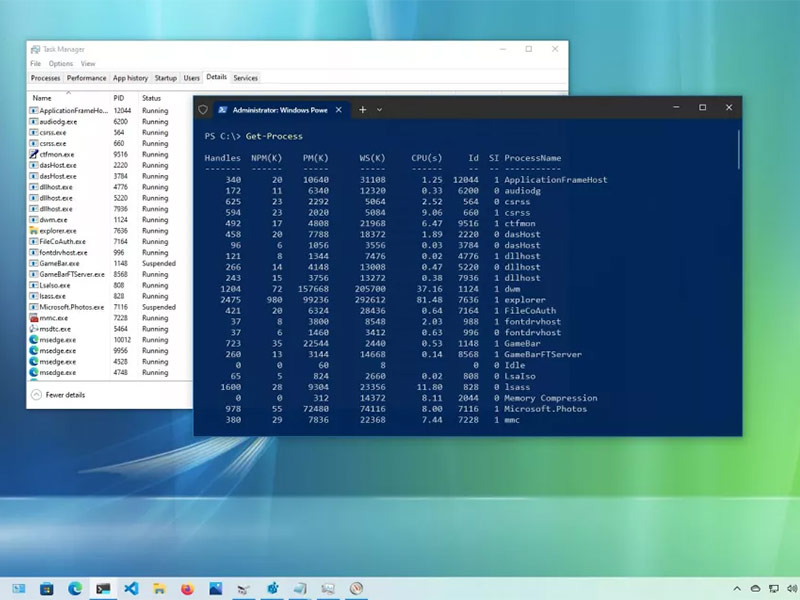Screen dimensions: 800x600
Task: Collapse Task Manager with Fewer details
Action: pyautogui.click(x=58, y=395)
